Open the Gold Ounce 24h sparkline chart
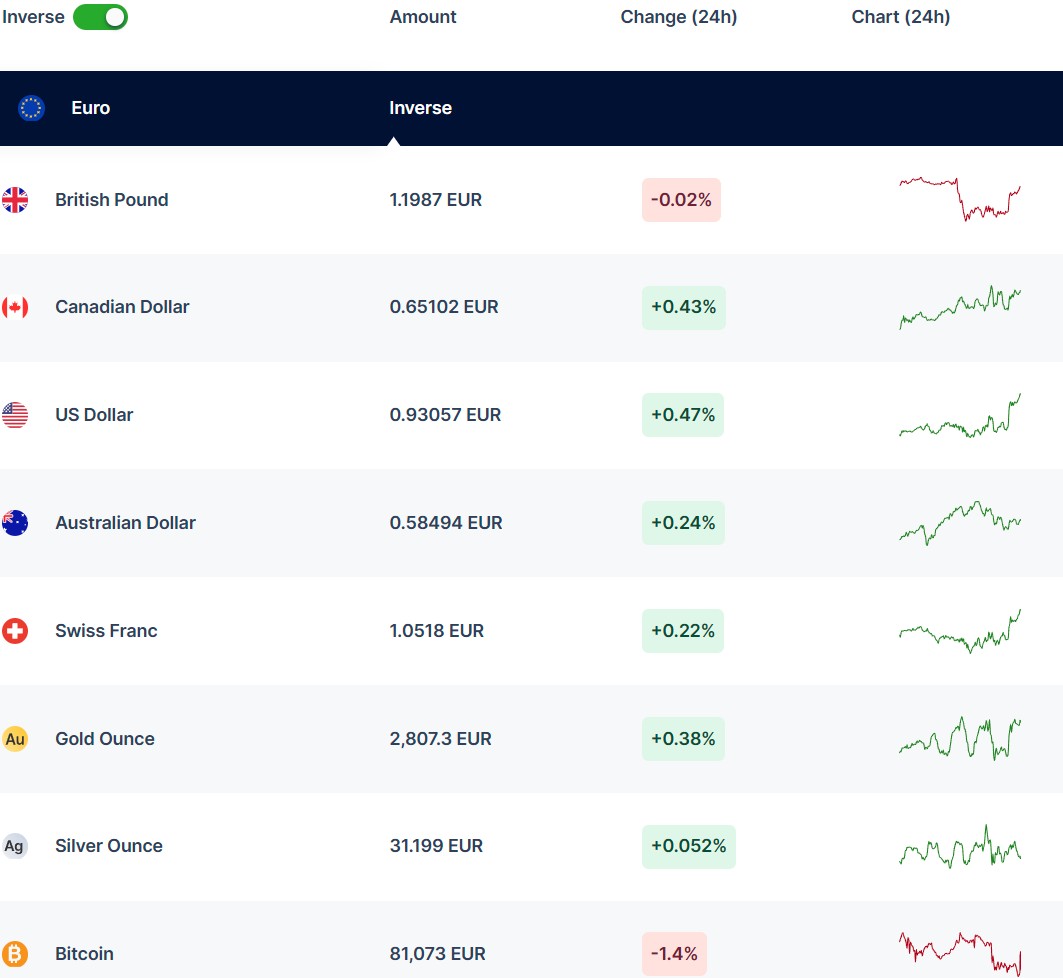Image resolution: width=1063 pixels, height=978 pixels. 960,739
